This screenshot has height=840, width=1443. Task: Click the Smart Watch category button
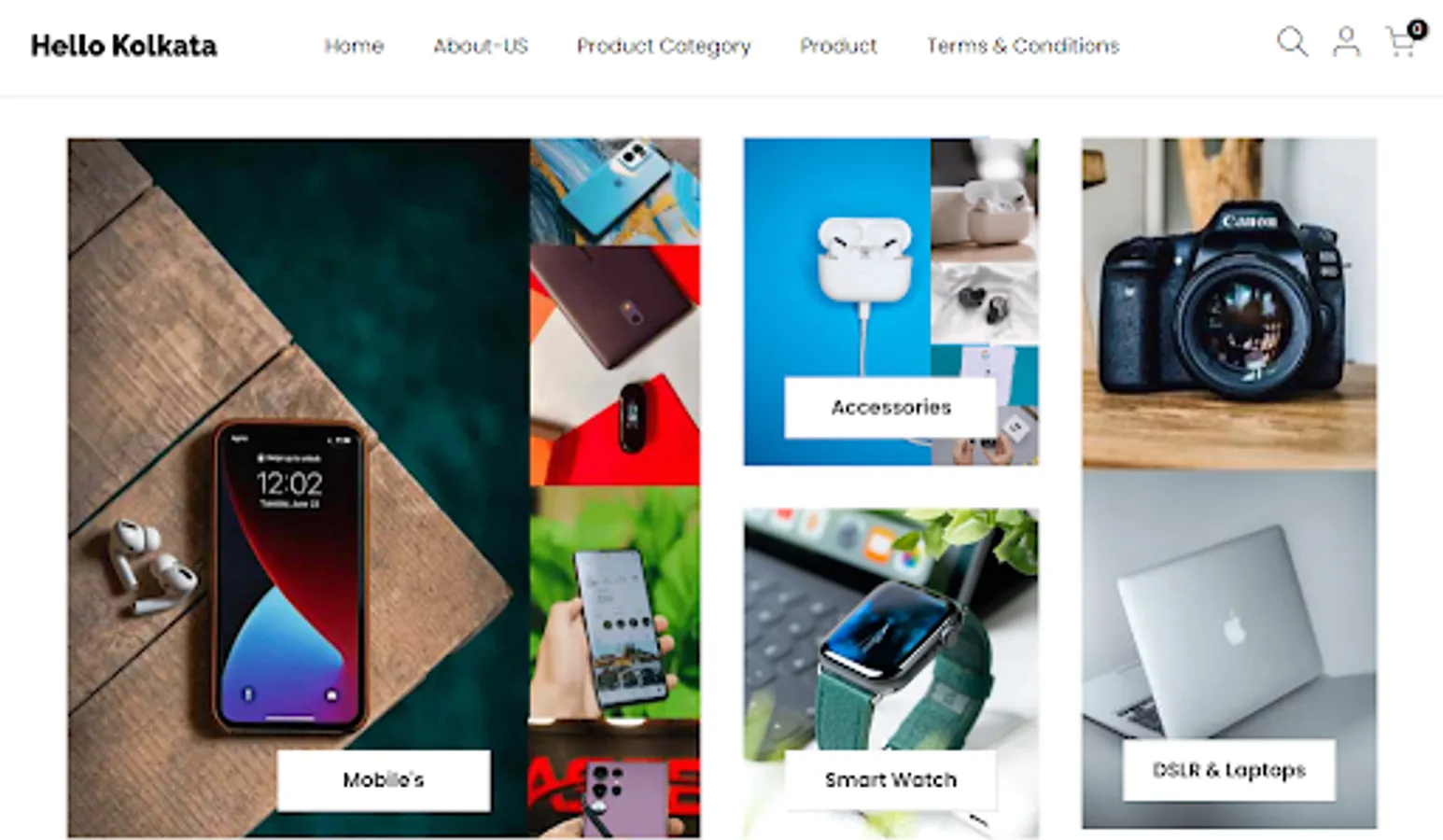coord(890,780)
